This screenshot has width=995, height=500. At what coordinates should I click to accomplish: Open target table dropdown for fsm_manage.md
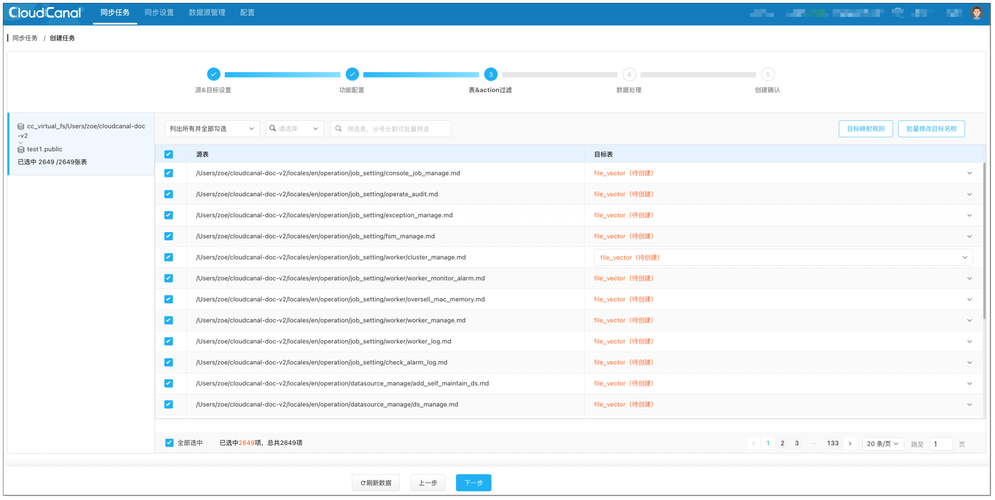click(970, 236)
